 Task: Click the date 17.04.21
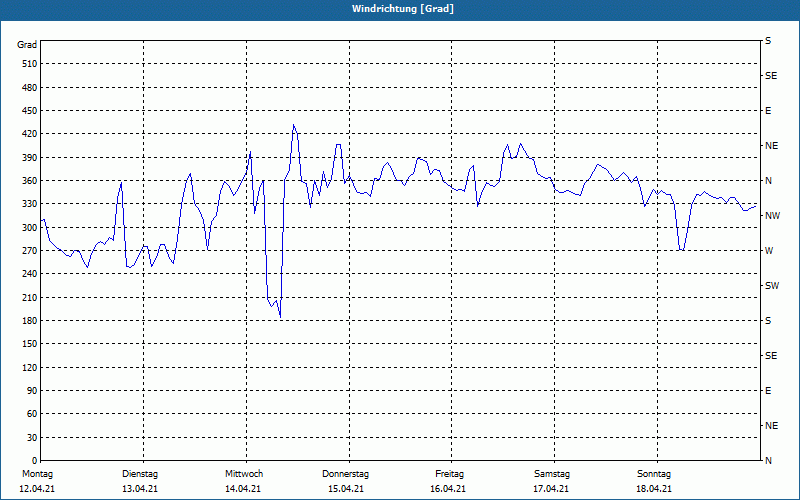551,489
